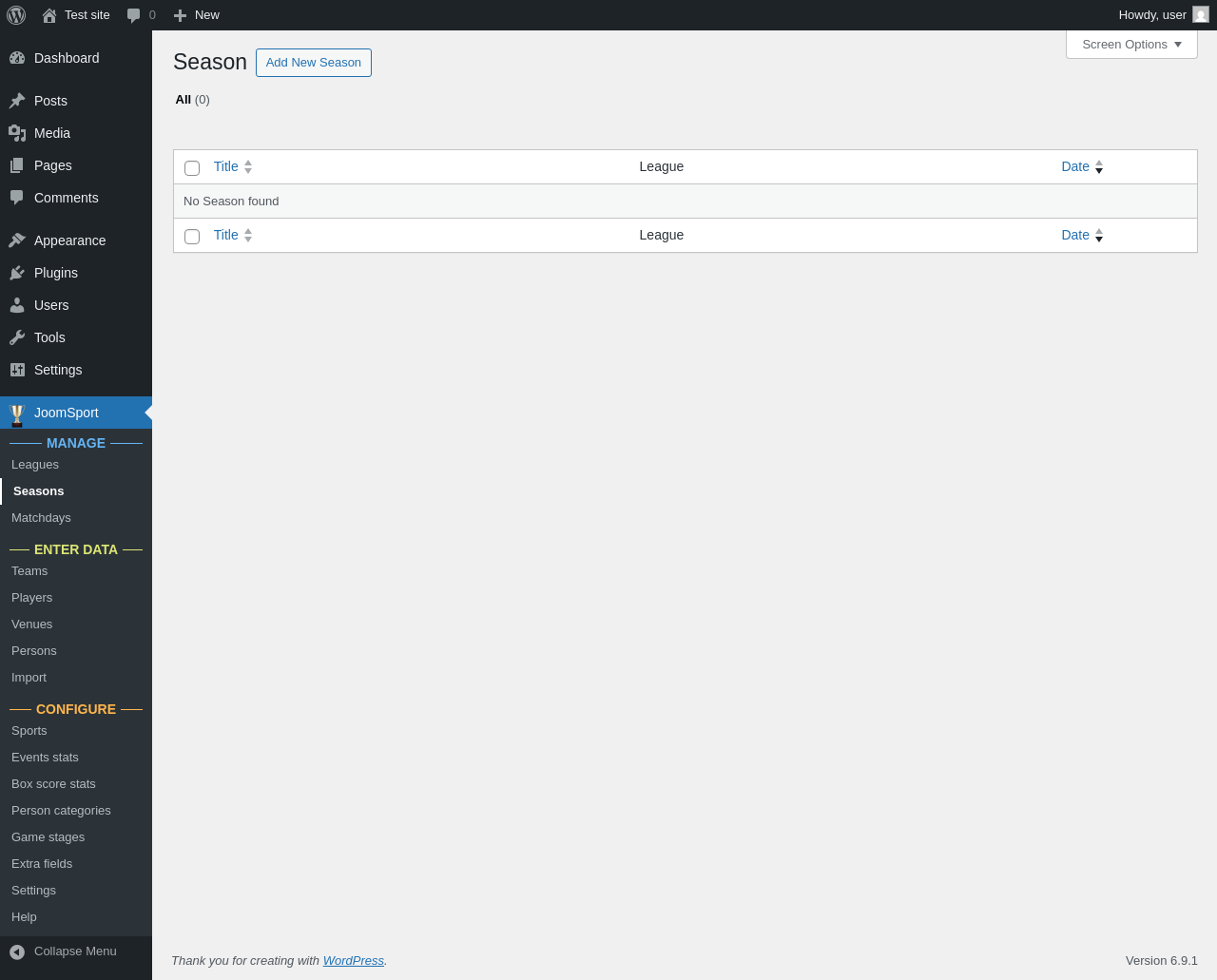1217x980 pixels.
Task: Go to Leagues in JoomSport menu
Action: click(x=35, y=465)
